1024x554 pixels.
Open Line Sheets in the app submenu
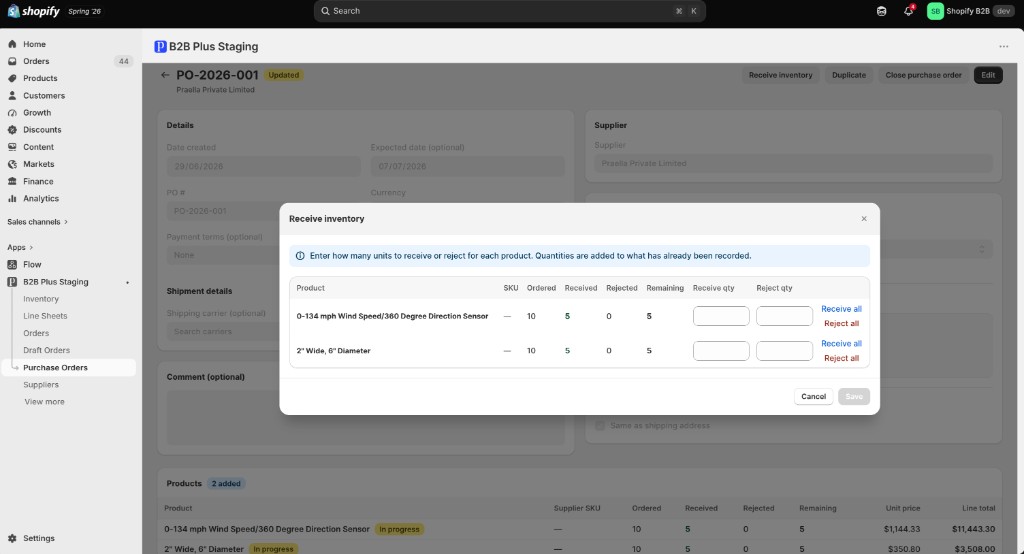tap(45, 316)
